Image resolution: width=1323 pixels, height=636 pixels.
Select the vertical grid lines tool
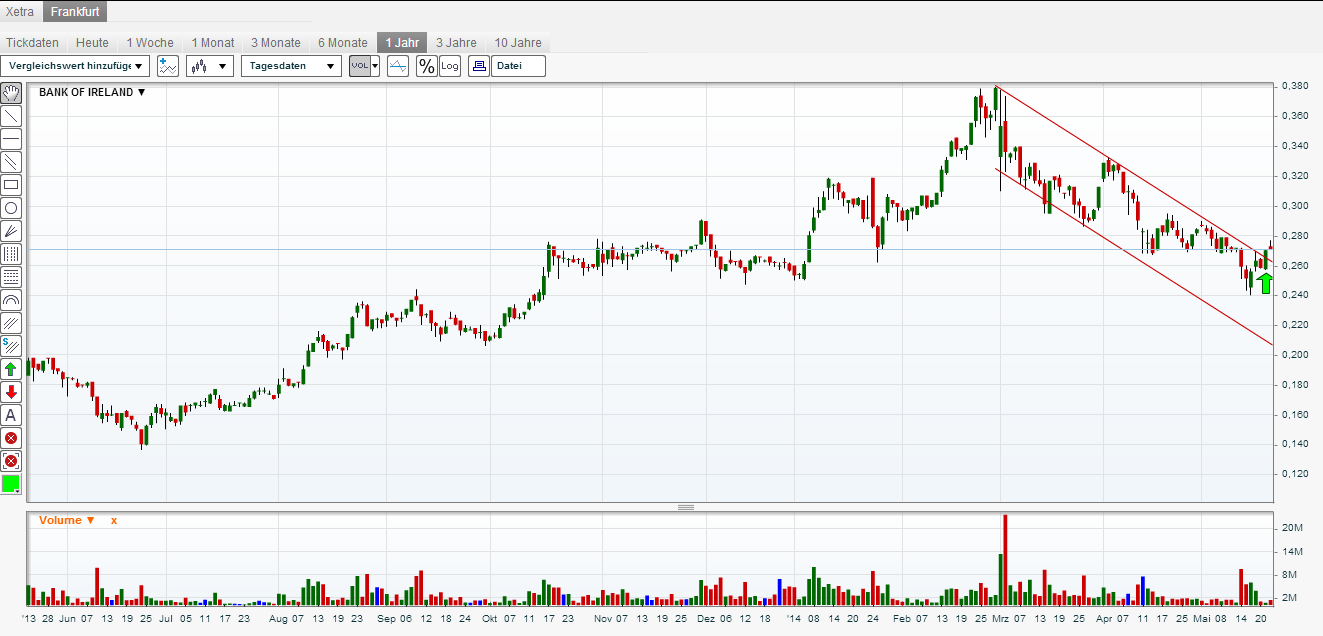(11, 254)
